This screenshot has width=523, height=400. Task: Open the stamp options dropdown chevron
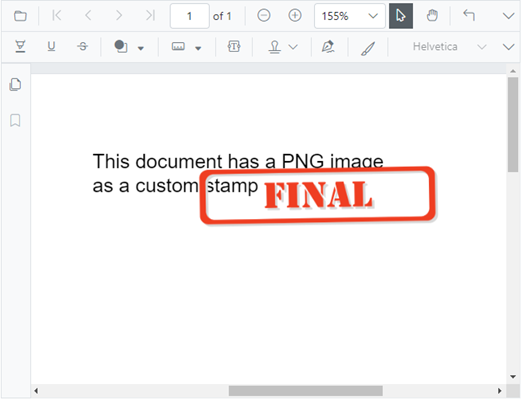[x=293, y=47]
